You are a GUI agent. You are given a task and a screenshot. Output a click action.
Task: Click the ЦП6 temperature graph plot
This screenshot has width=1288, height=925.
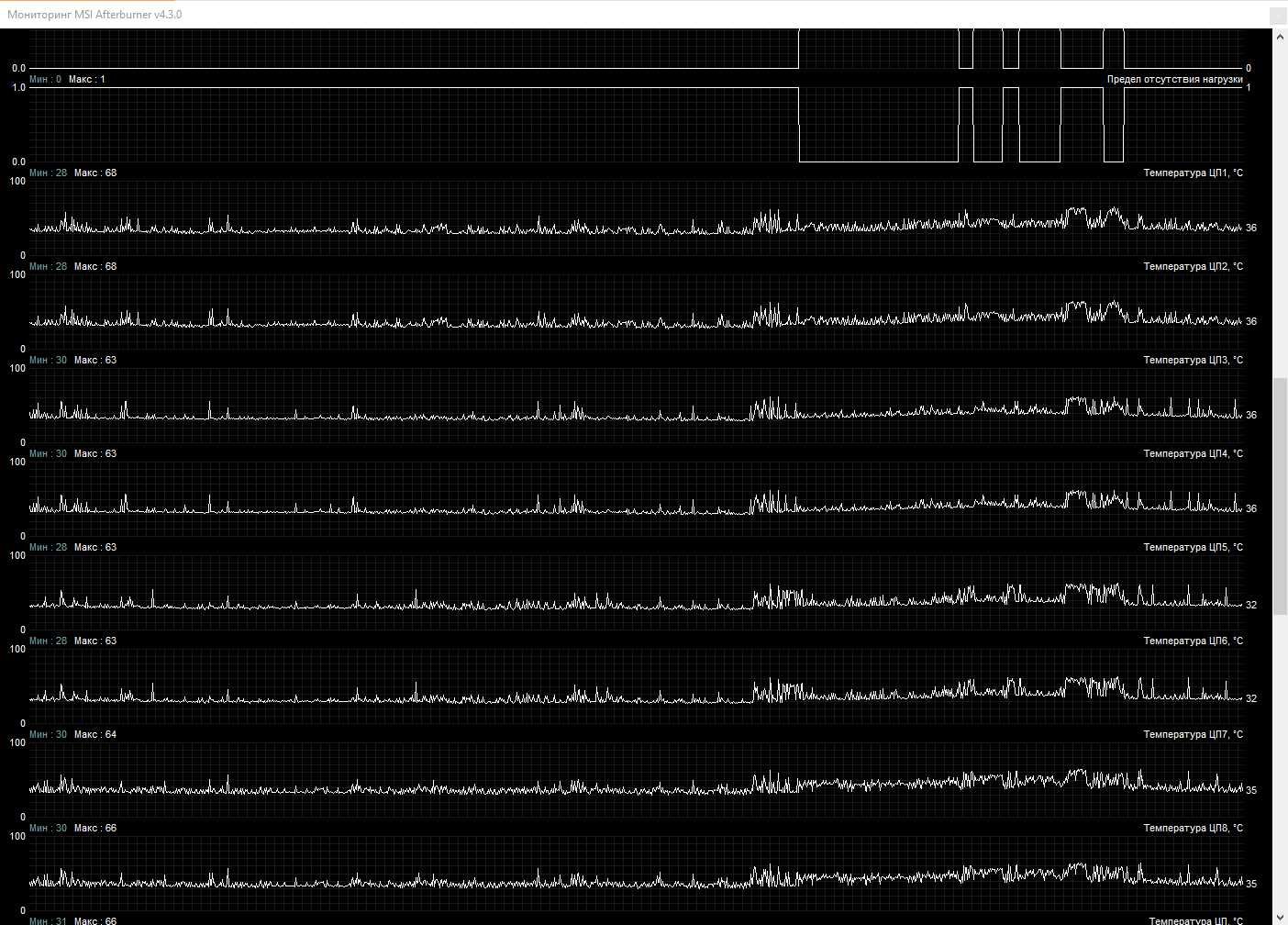636,686
